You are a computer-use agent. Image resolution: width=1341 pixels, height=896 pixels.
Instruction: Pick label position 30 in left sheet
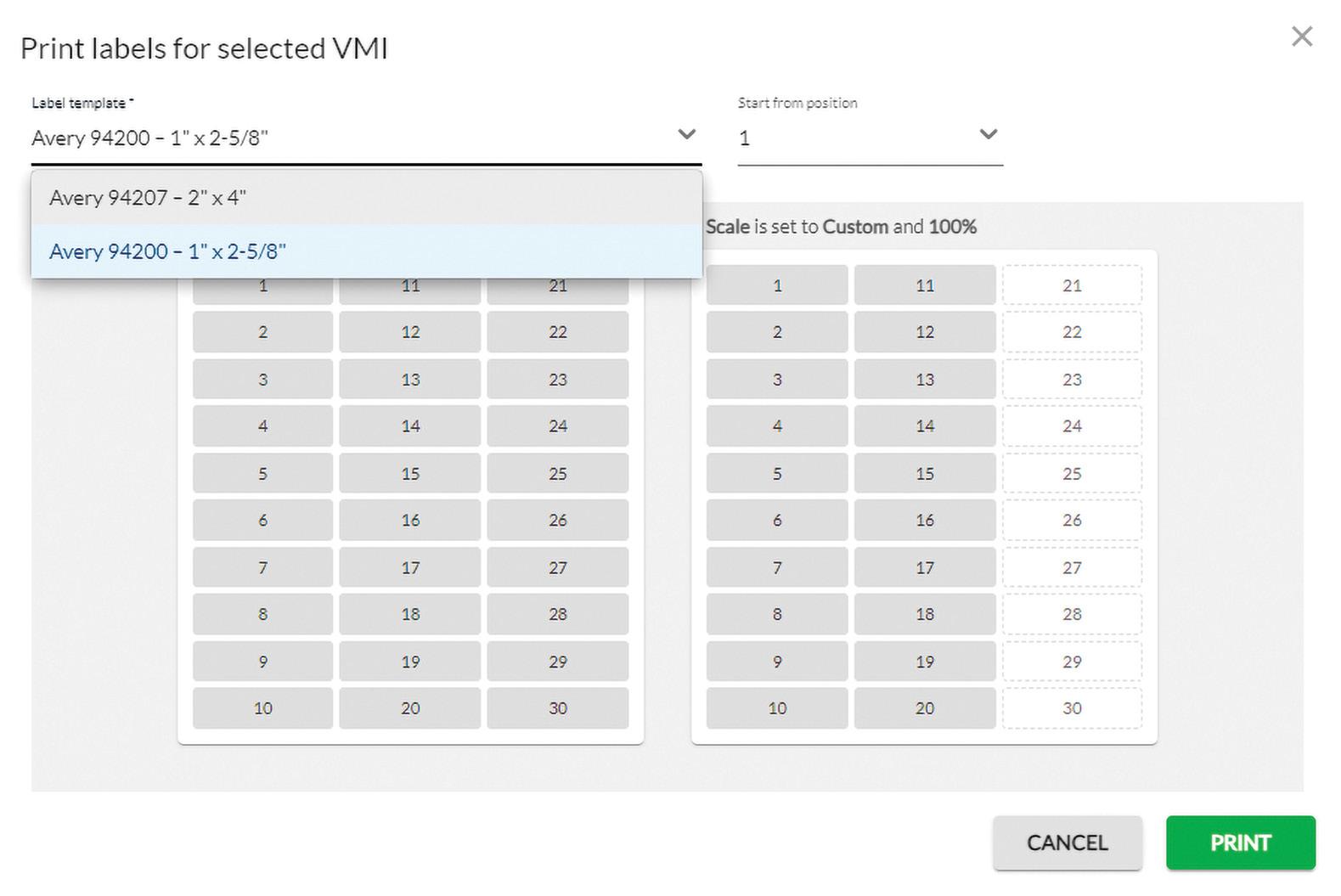click(x=557, y=707)
